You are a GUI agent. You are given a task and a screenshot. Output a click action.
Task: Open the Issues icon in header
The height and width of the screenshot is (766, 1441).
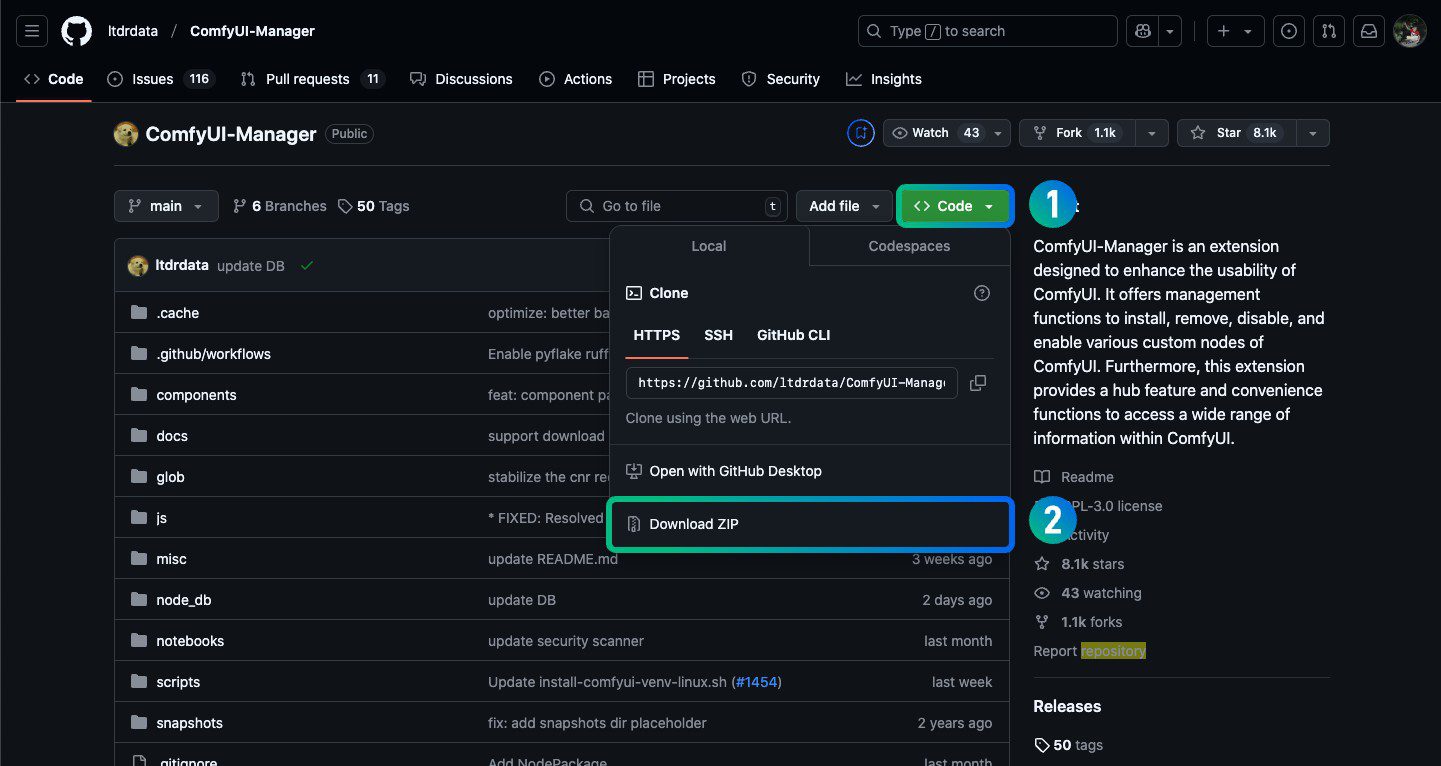1289,31
